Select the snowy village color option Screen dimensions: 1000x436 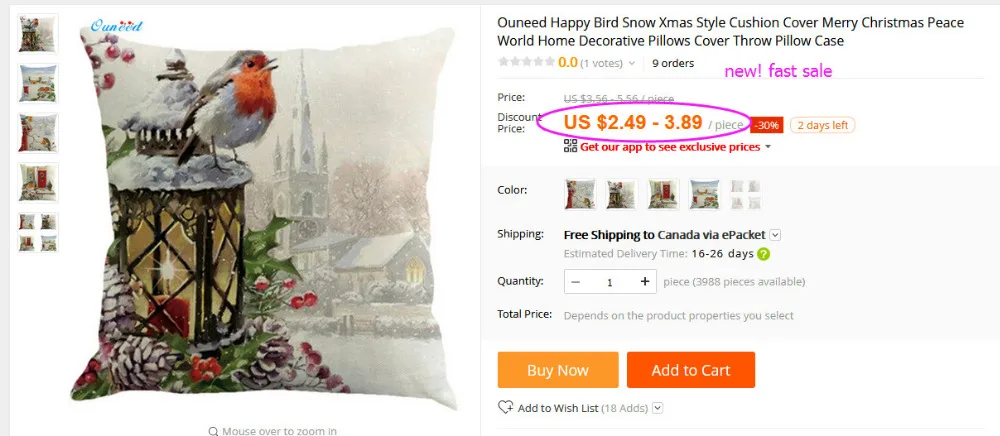pos(705,194)
